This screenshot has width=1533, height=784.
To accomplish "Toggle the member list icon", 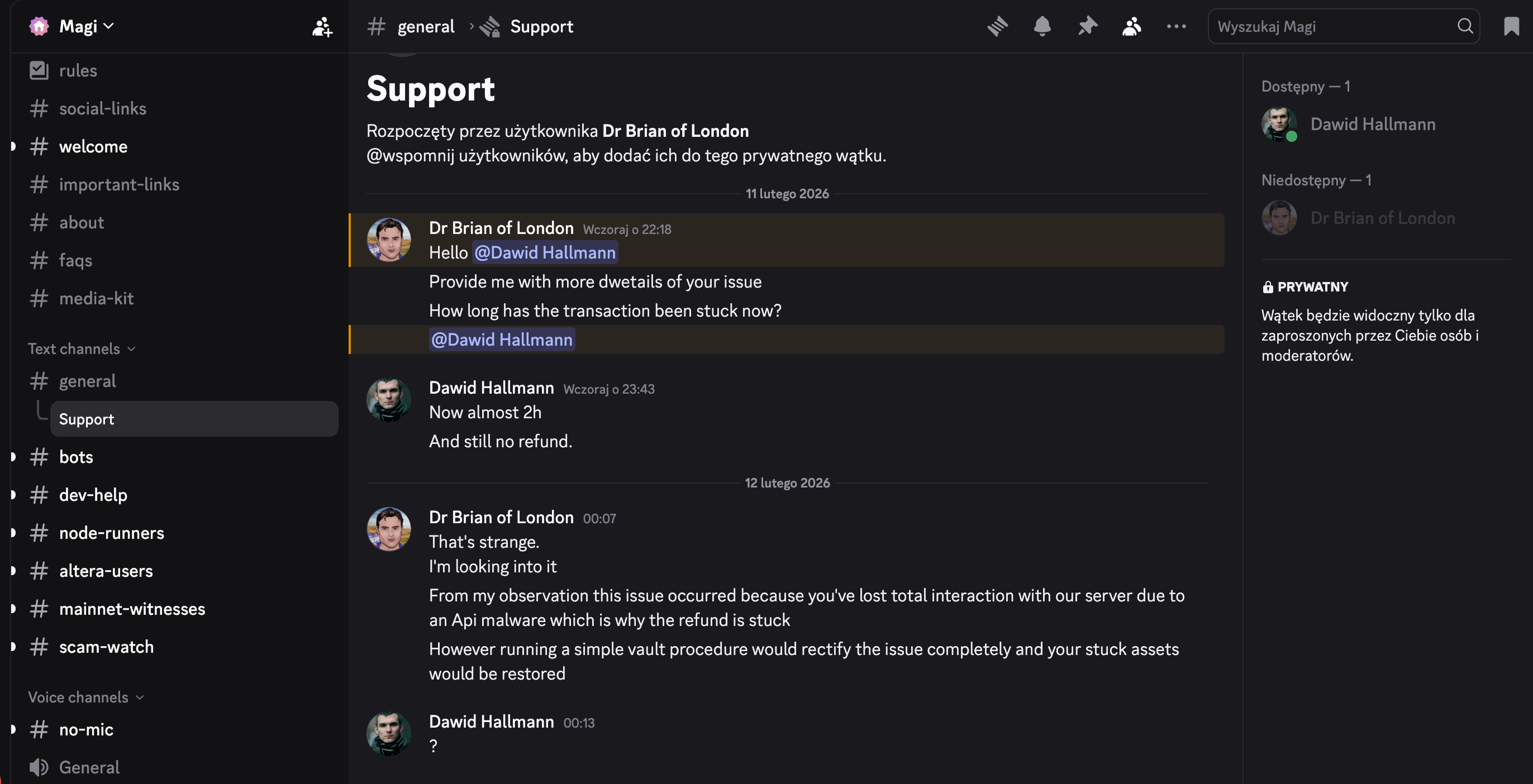I will click(x=1131, y=26).
